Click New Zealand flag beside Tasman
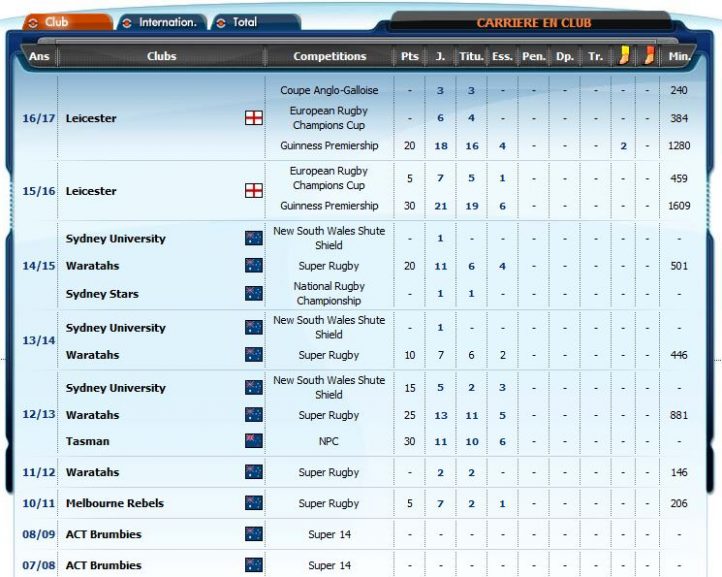The width and height of the screenshot is (722, 577). pyautogui.click(x=254, y=441)
